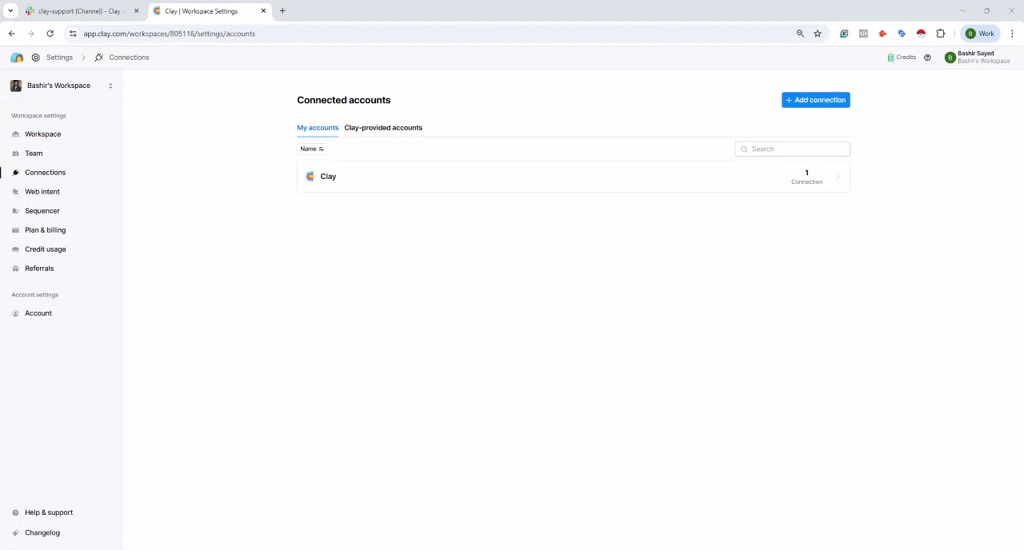Screen dimensions: 1024x550
Task: Open the Team settings page
Action: click(34, 153)
